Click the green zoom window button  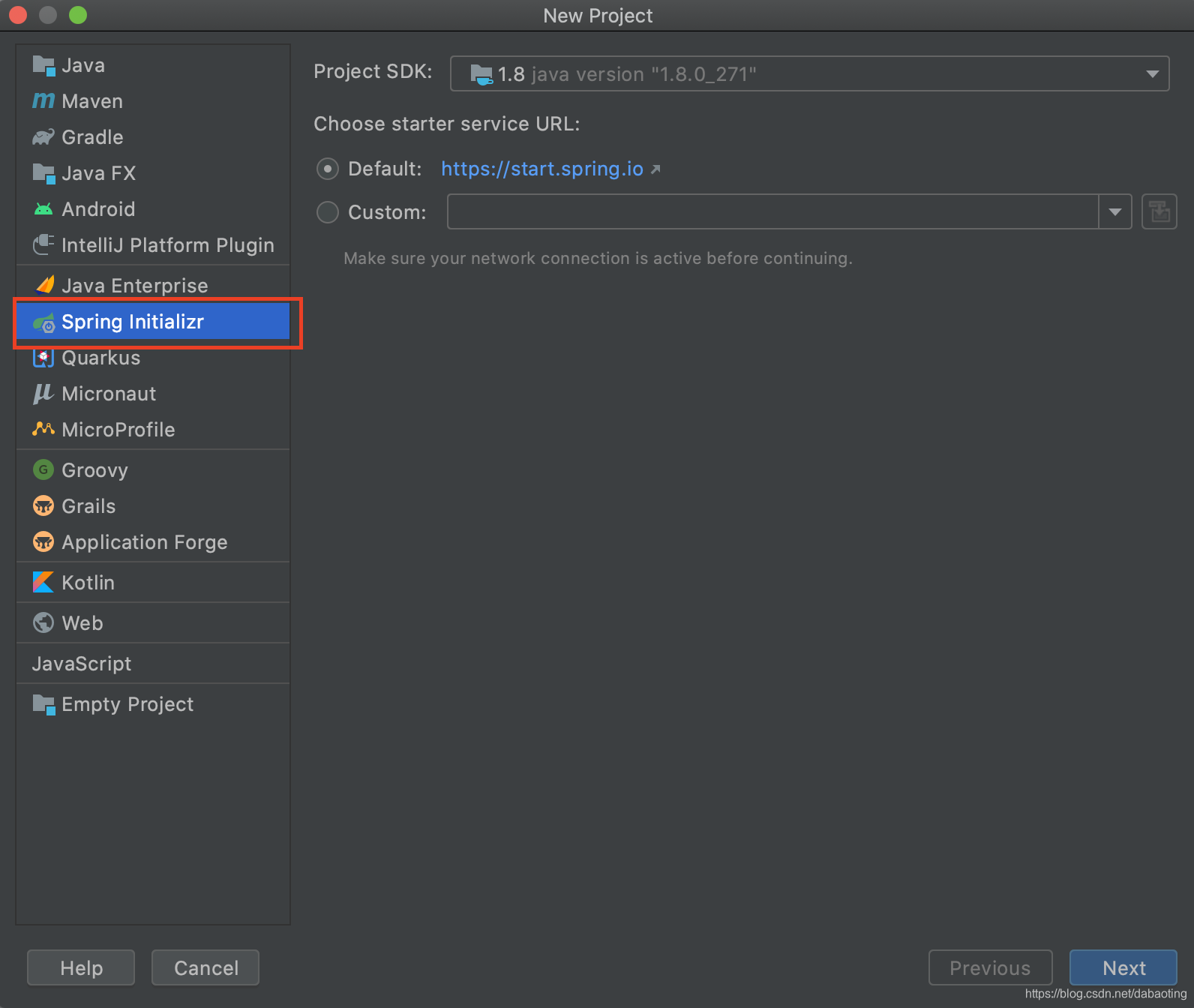[x=78, y=15]
